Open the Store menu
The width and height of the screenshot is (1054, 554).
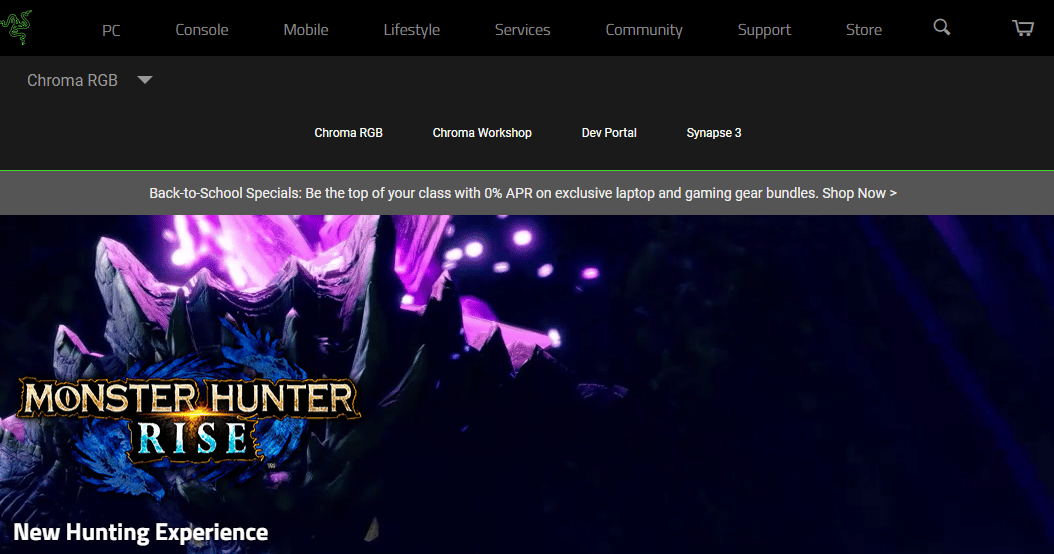[864, 30]
